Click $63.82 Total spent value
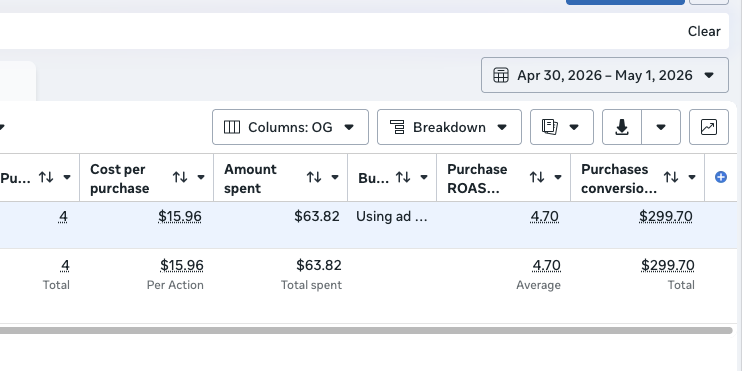 (x=318, y=265)
